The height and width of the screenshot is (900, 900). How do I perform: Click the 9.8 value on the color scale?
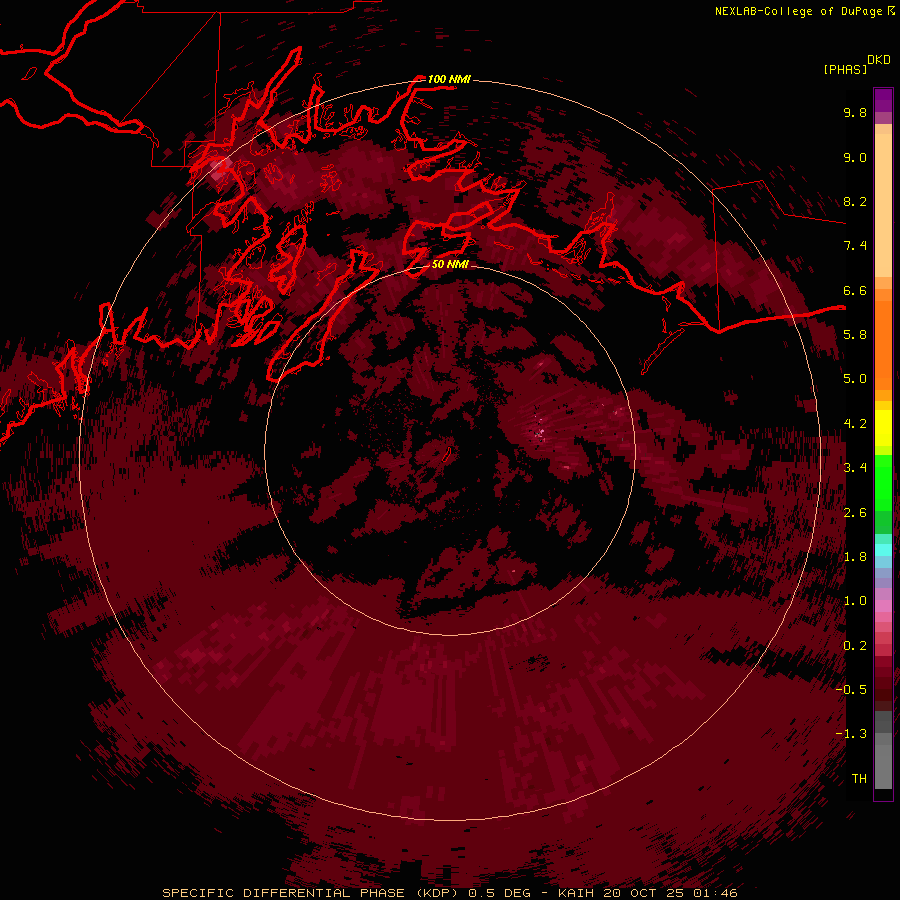pos(855,113)
